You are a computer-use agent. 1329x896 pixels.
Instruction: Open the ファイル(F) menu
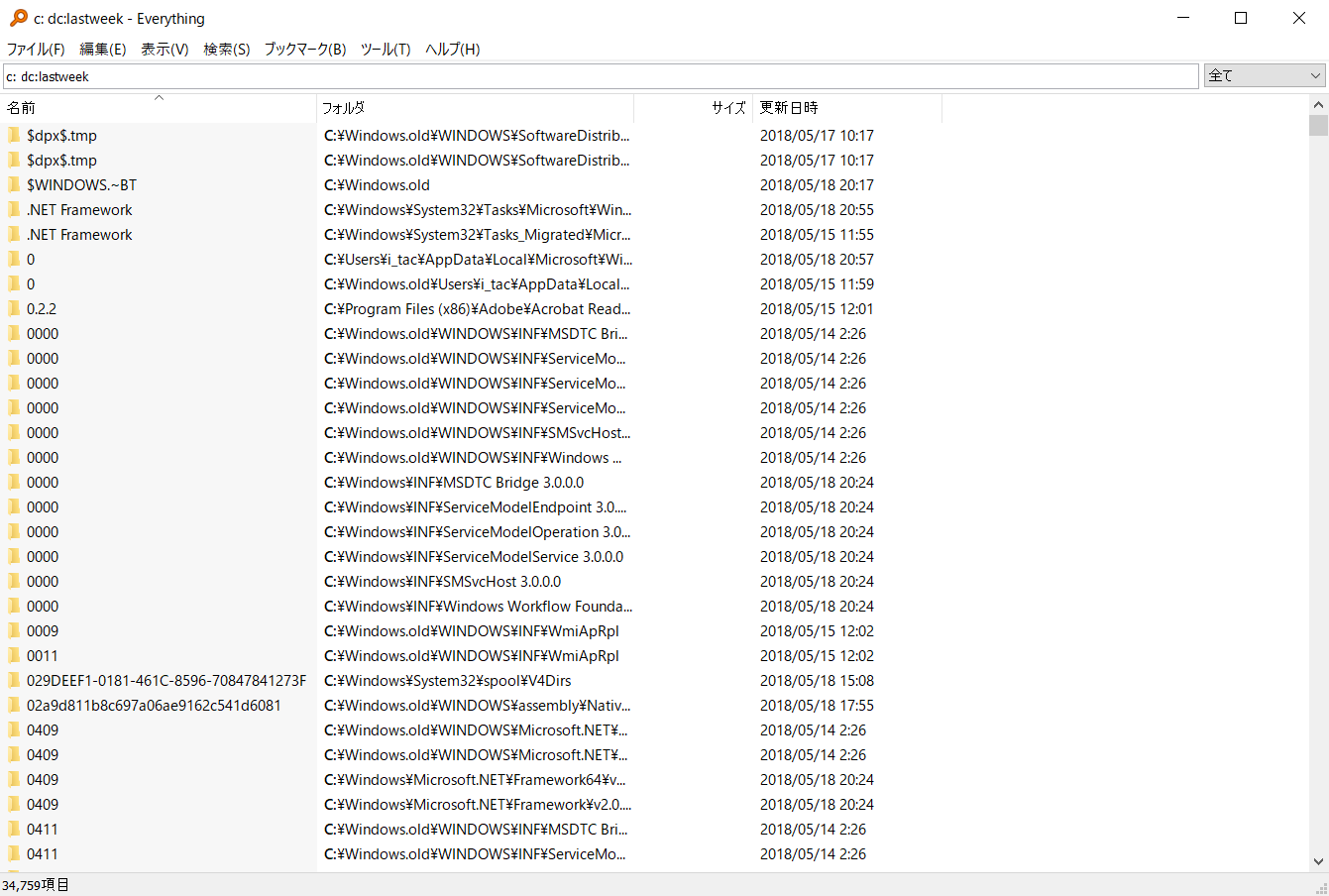coord(36,50)
